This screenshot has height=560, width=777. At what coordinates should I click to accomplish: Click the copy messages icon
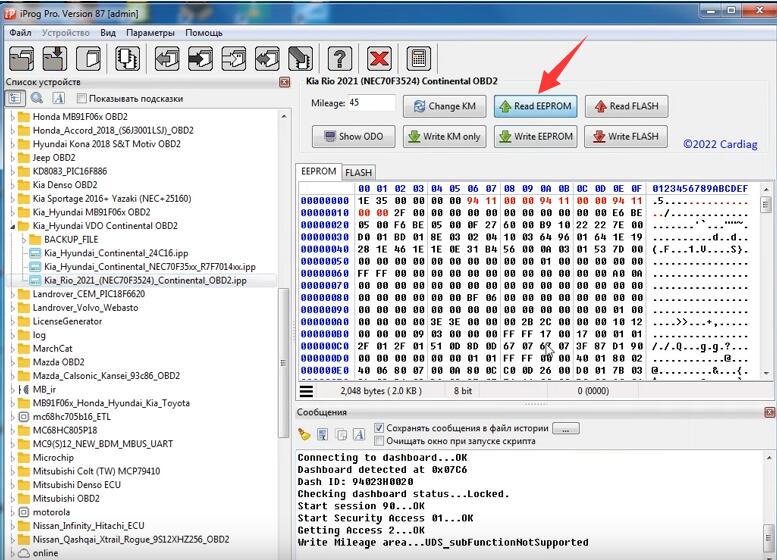point(341,435)
